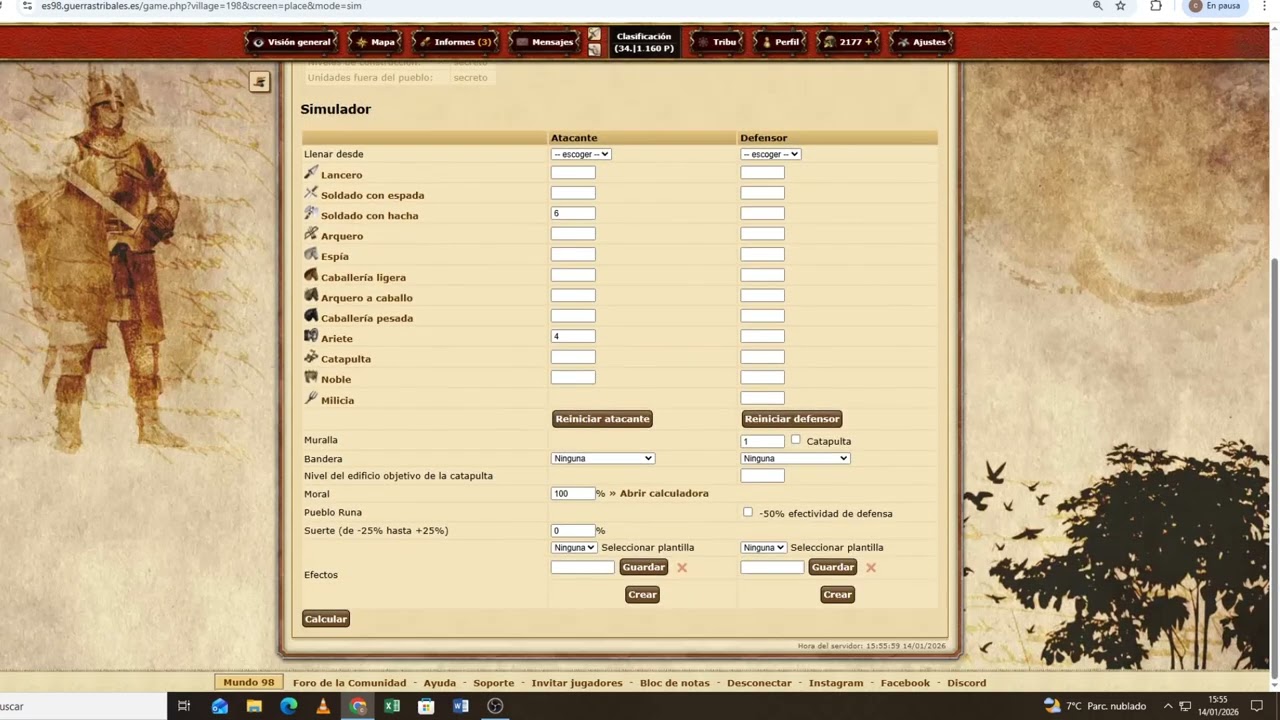Open the Tribu menu item

click(717, 42)
